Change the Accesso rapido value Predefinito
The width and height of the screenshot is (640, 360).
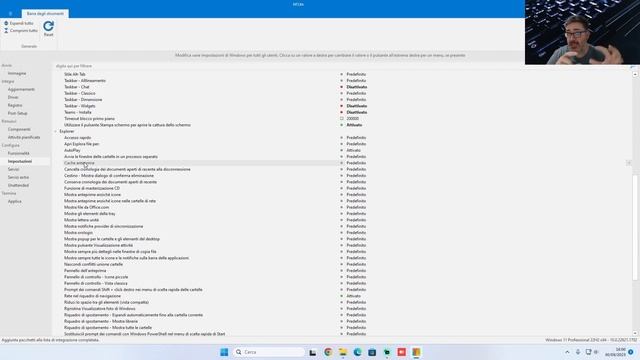(x=356, y=138)
